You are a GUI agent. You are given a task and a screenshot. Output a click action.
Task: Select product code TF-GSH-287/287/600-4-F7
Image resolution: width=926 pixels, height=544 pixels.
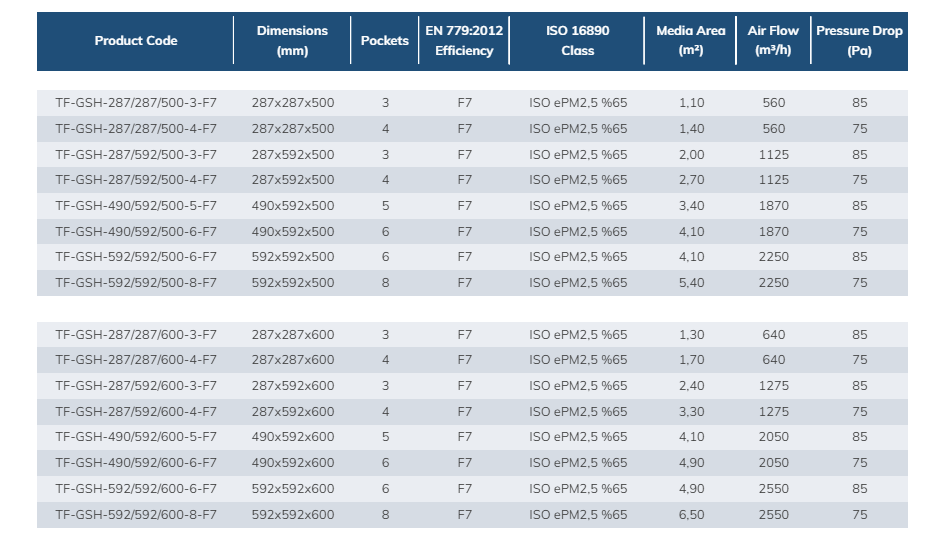pyautogui.click(x=136, y=360)
